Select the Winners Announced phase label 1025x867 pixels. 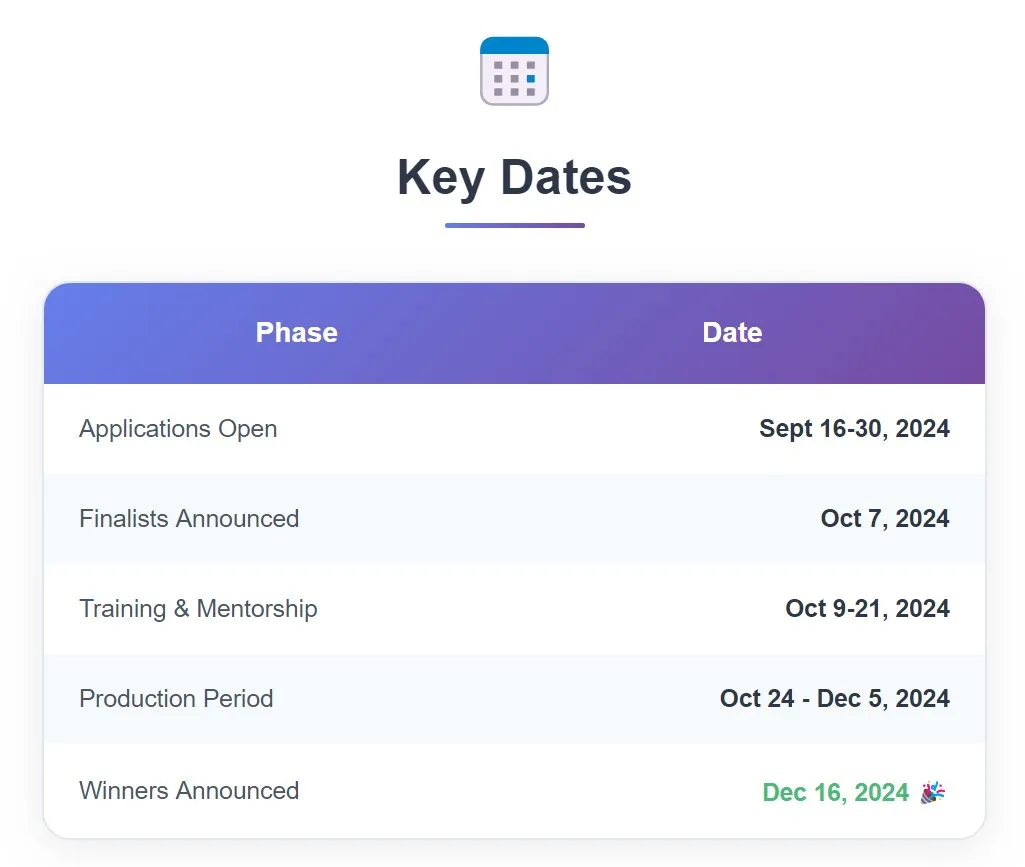click(x=189, y=791)
